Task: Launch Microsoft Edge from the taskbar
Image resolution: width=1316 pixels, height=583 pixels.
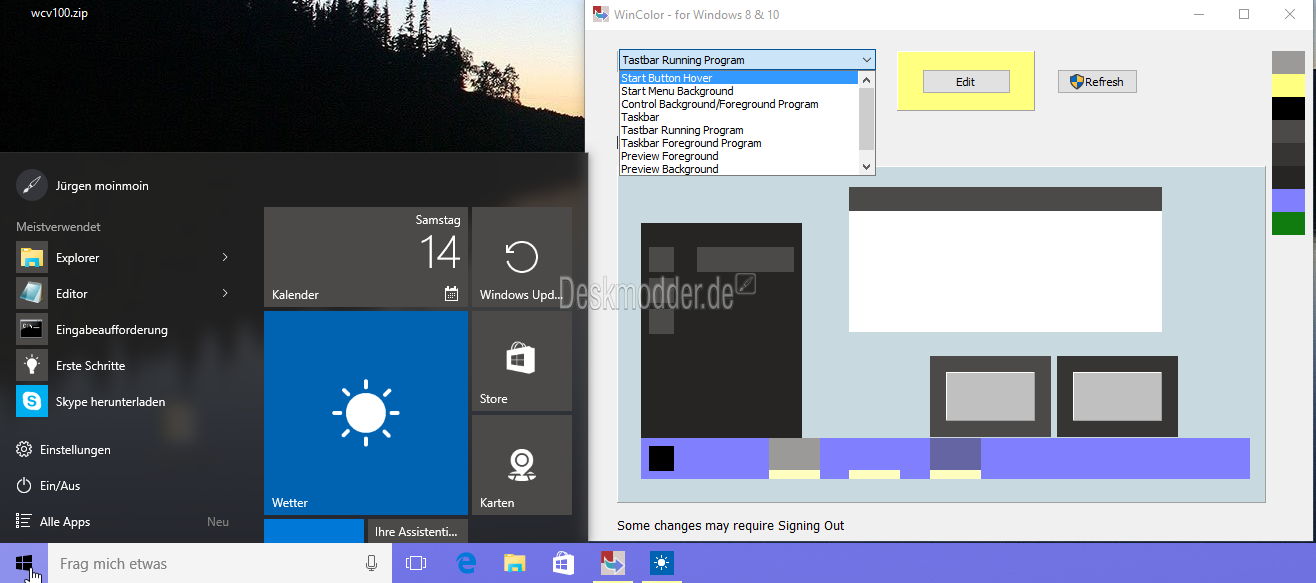Action: 466,564
